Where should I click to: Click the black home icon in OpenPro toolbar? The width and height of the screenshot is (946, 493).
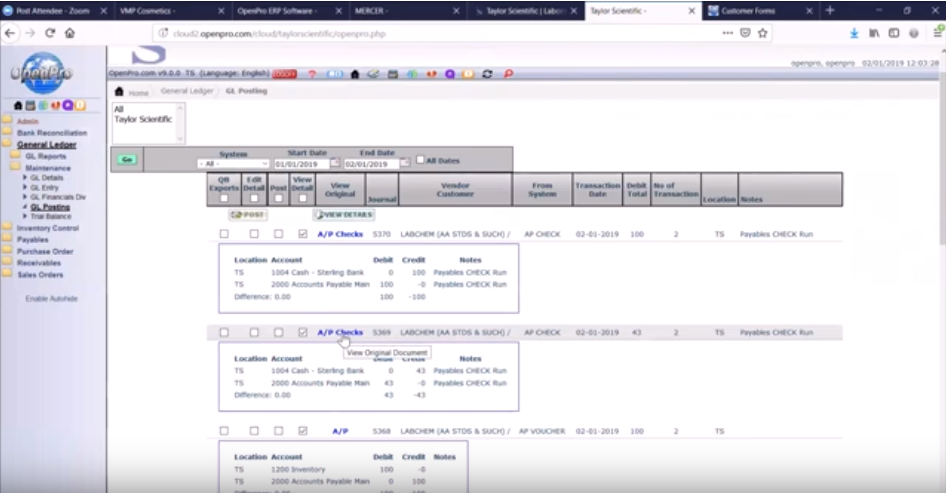point(355,74)
